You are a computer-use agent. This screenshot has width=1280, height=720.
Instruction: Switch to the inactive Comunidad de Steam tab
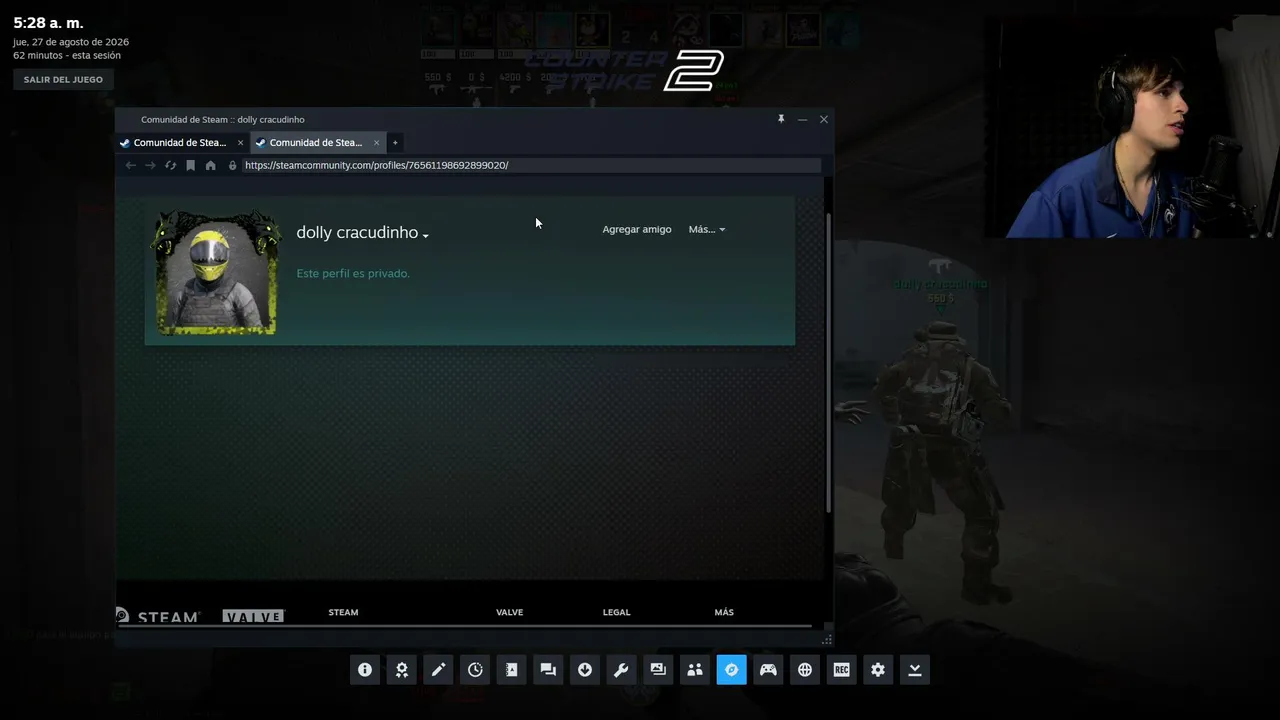[x=180, y=142]
